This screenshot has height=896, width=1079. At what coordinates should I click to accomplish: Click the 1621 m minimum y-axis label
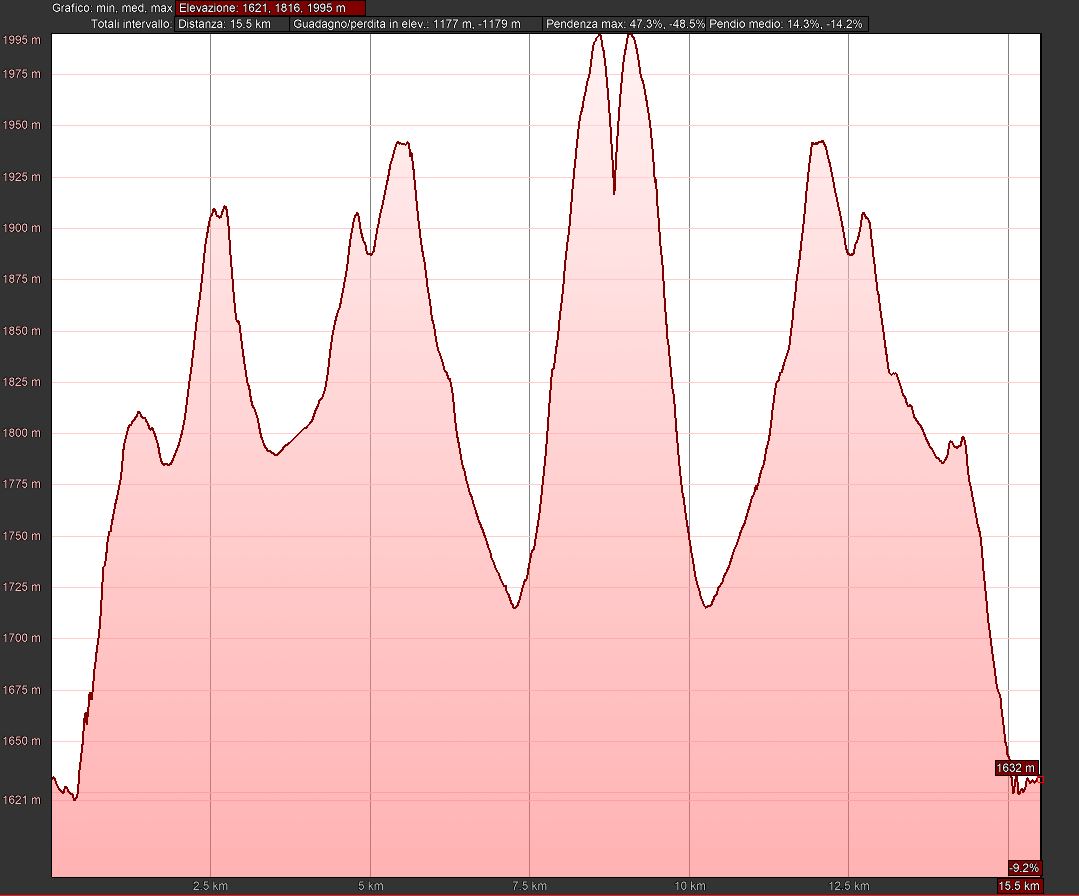pyautogui.click(x=22, y=800)
